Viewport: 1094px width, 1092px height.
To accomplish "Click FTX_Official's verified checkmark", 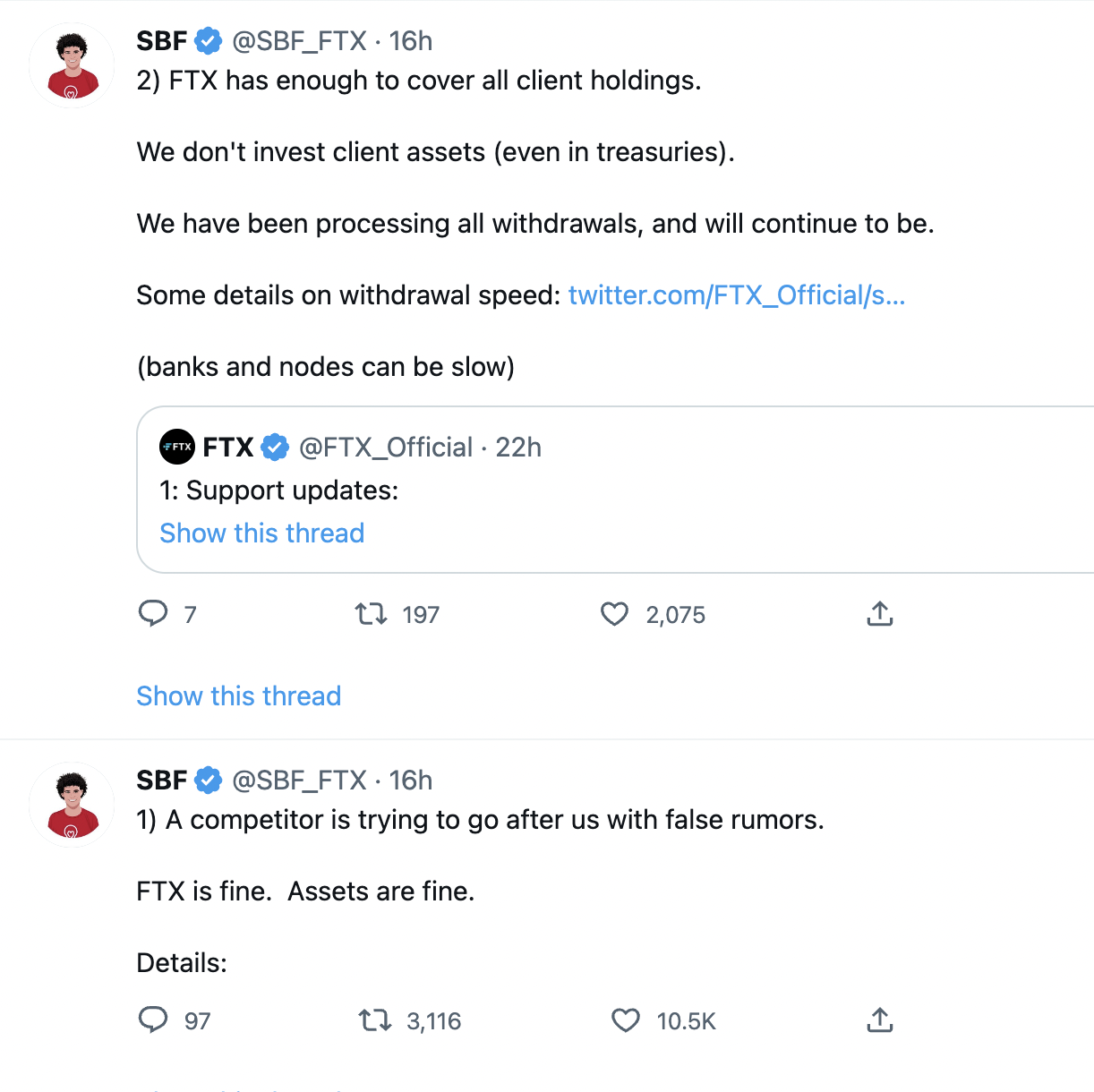I will [275, 447].
